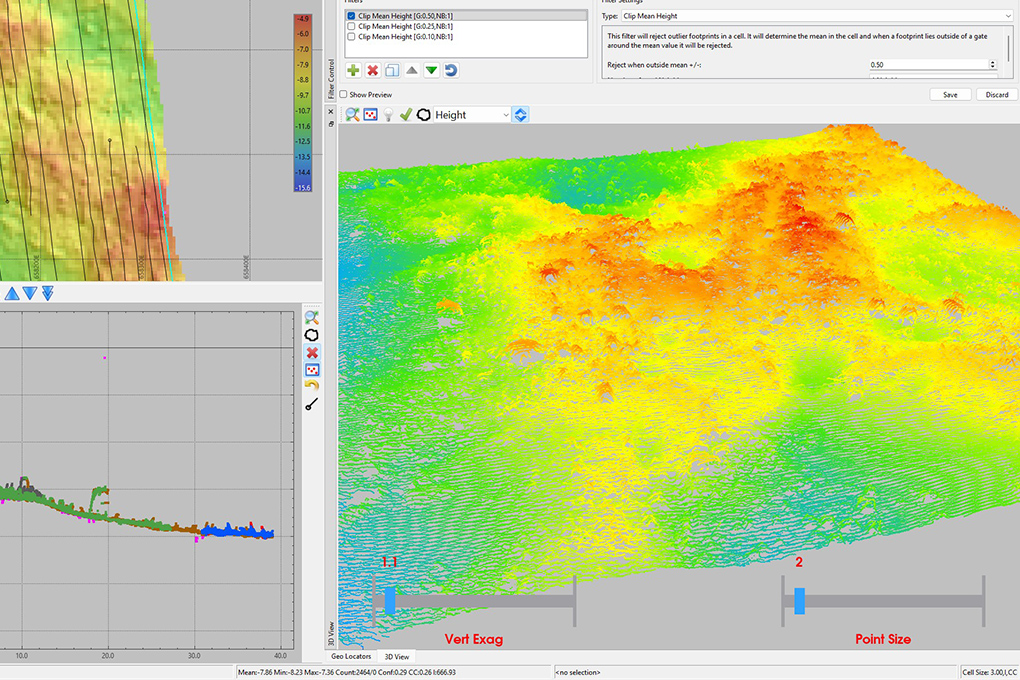
Task: Move filter down with green arrow
Action: tap(431, 70)
